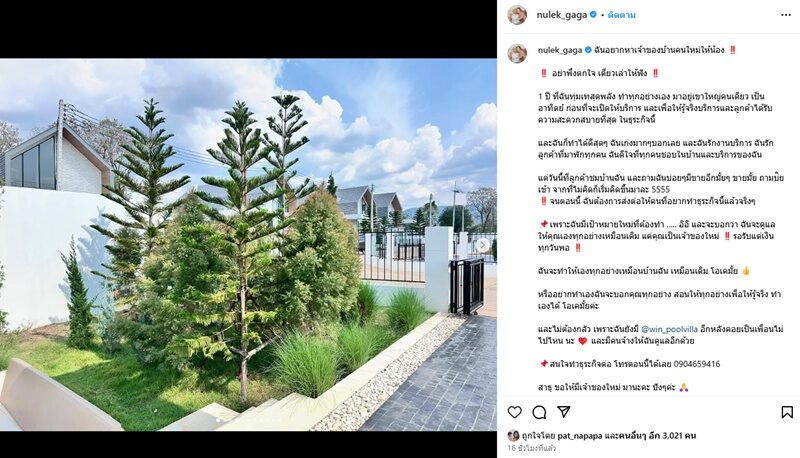This screenshot has height=458, width=800.
Task: Open the 16 hours ago timestamp
Action: pos(532,448)
